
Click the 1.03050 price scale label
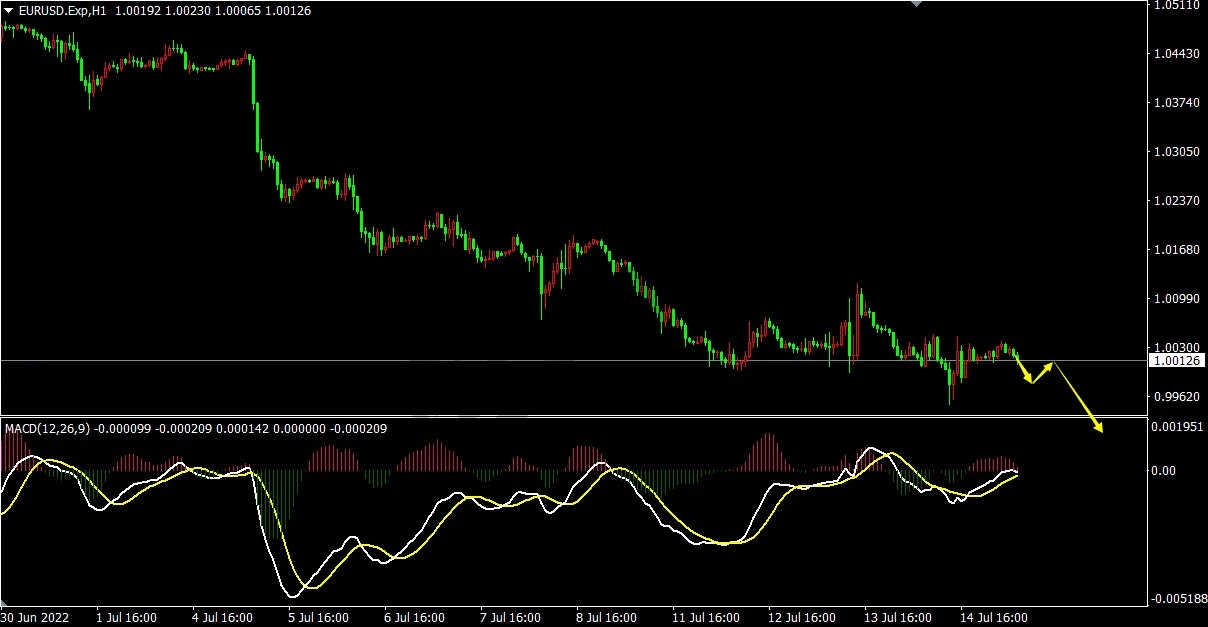coord(1177,152)
